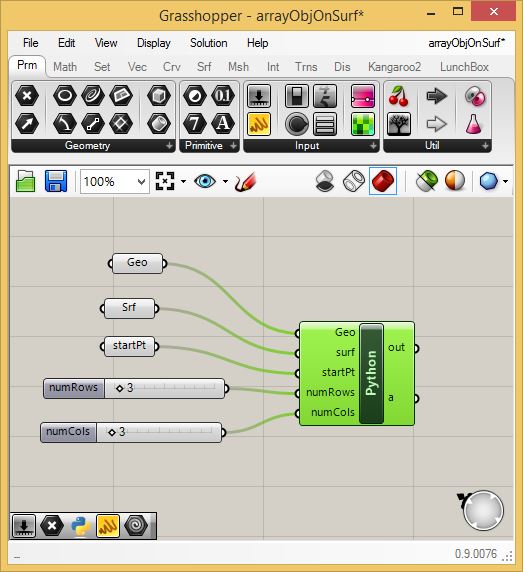This screenshot has width=523, height=572.
Task: Click the arrayObjOnSurf document name button
Action: point(466,43)
